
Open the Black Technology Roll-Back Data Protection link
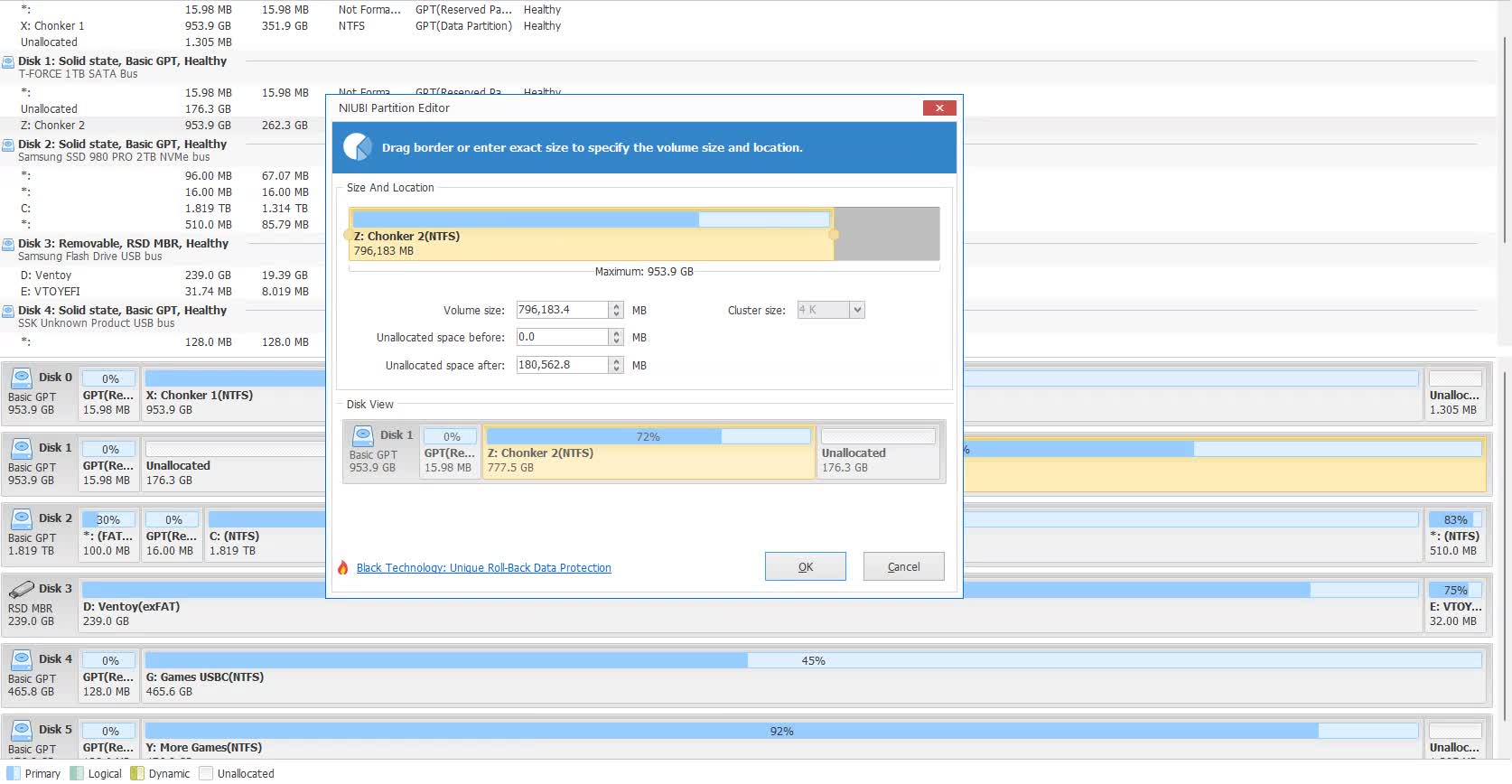point(483,568)
